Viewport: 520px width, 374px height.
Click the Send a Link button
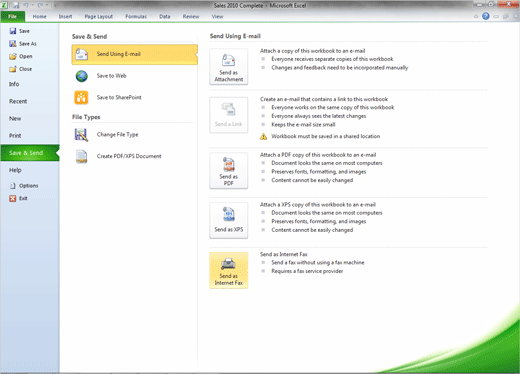(229, 115)
